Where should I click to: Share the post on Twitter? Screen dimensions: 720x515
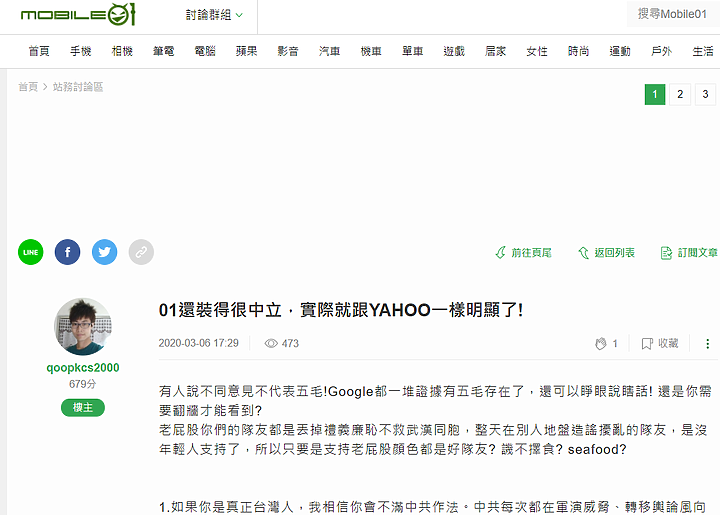(104, 252)
